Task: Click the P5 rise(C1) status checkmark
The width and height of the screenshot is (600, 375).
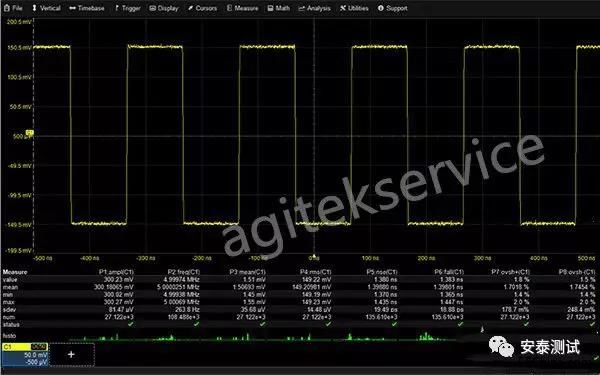Action: click(394, 324)
